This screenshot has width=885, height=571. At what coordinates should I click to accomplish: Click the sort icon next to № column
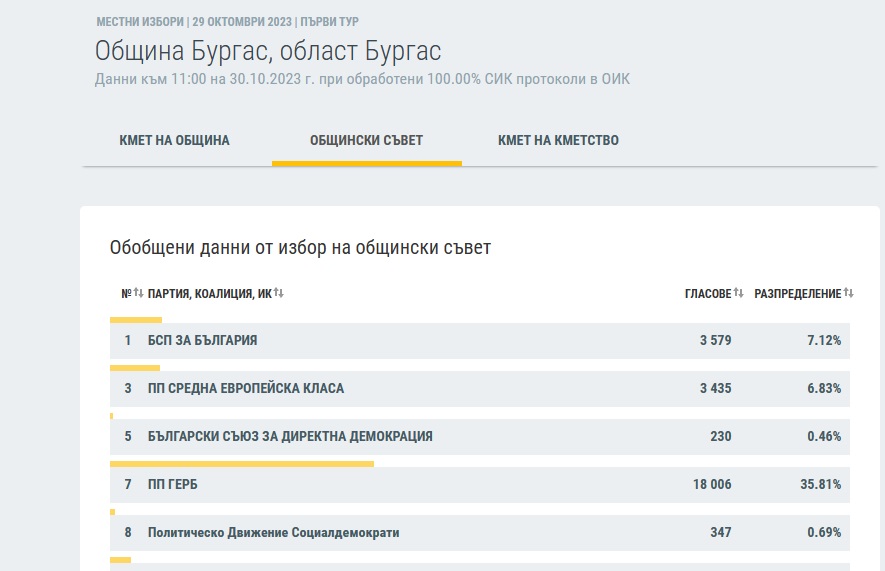(x=139, y=293)
